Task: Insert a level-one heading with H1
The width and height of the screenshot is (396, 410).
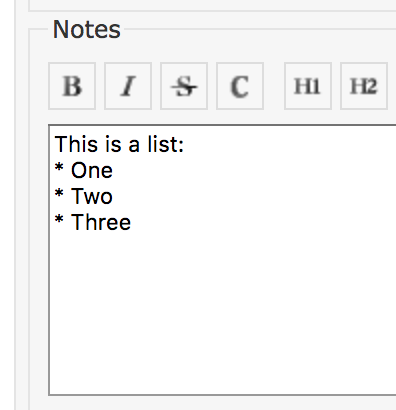Action: pos(308,86)
